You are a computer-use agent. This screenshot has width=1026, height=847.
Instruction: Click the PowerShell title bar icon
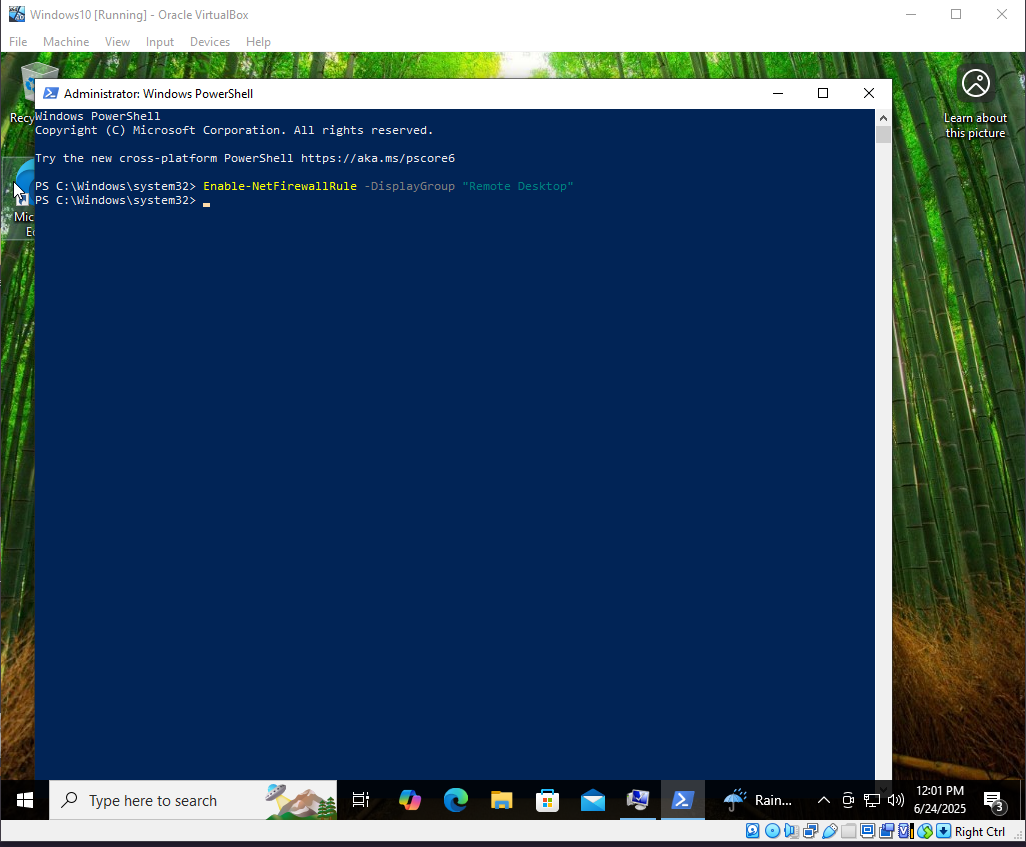click(50, 93)
